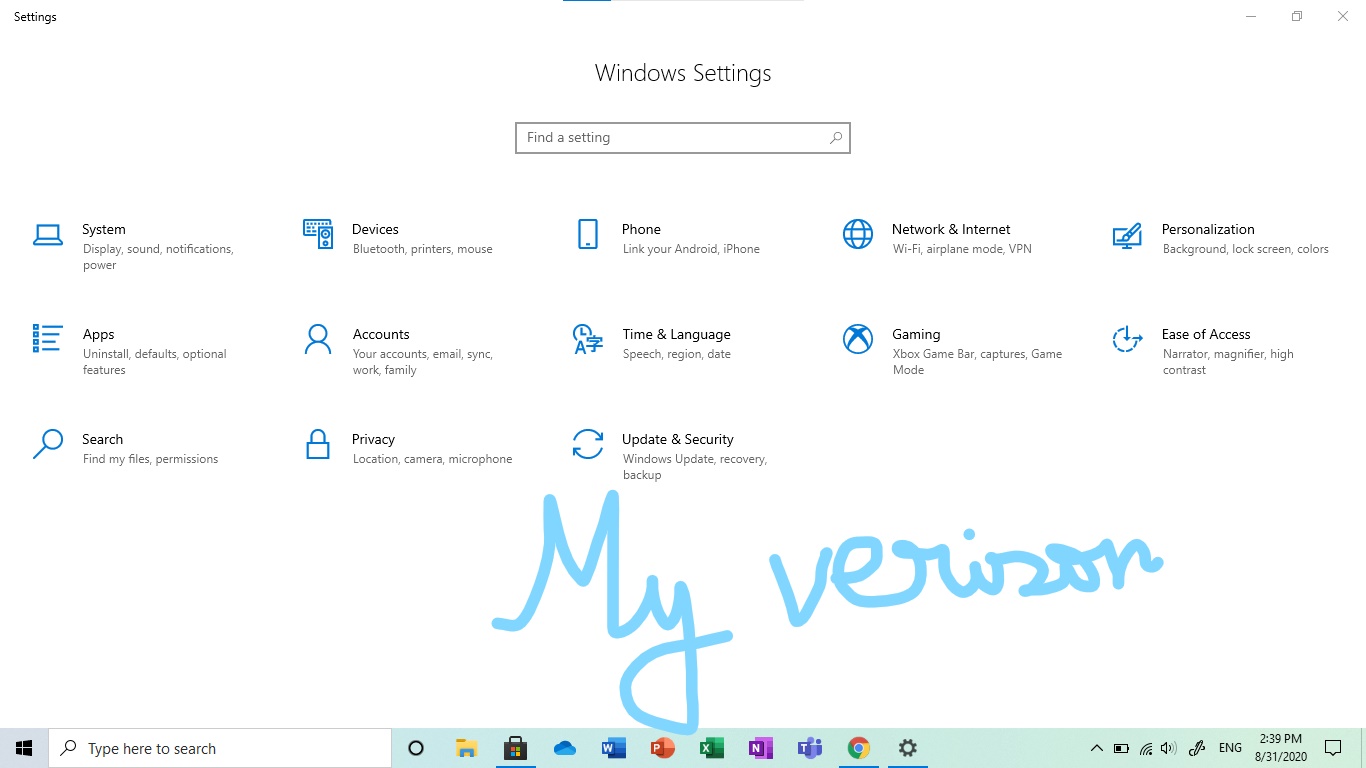
Task: Launch Excel from the taskbar
Action: pyautogui.click(x=711, y=748)
